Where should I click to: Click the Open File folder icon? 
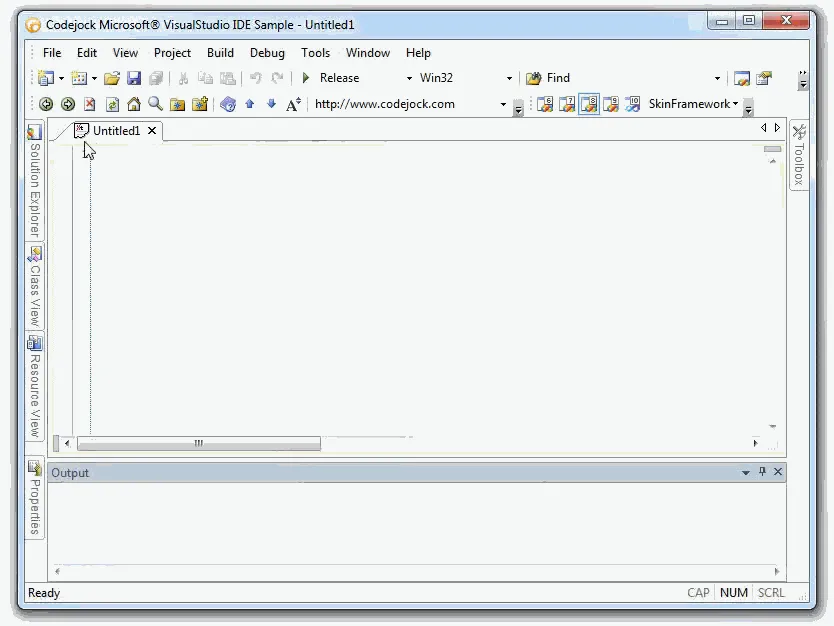pos(112,78)
